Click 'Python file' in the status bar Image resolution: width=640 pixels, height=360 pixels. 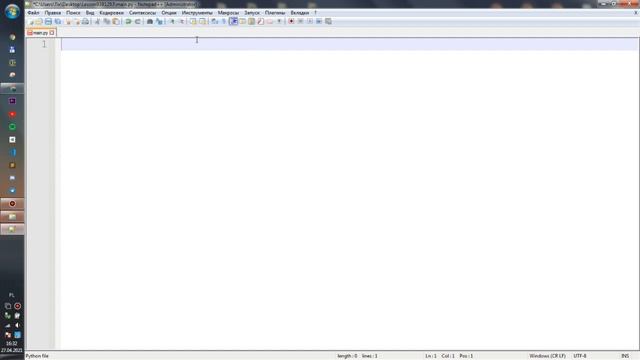[x=37, y=356]
